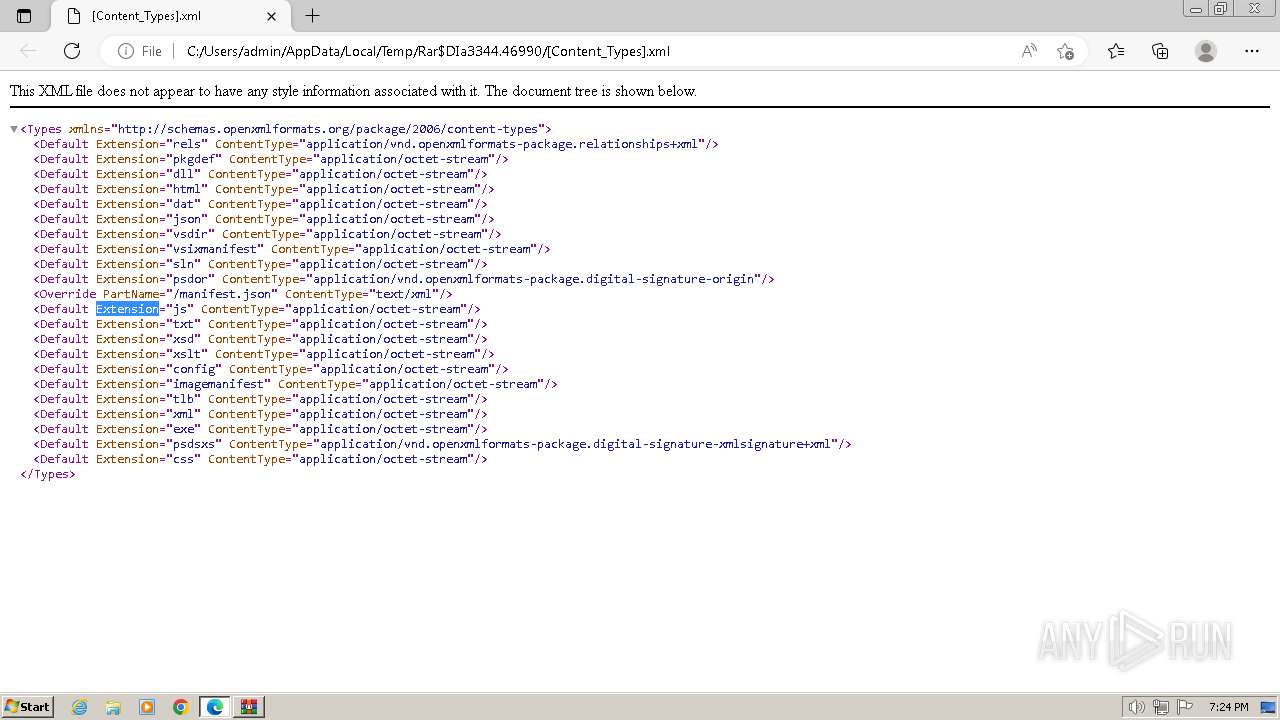
Task: Click the 'pkgdef' extension row
Action: click(271, 159)
